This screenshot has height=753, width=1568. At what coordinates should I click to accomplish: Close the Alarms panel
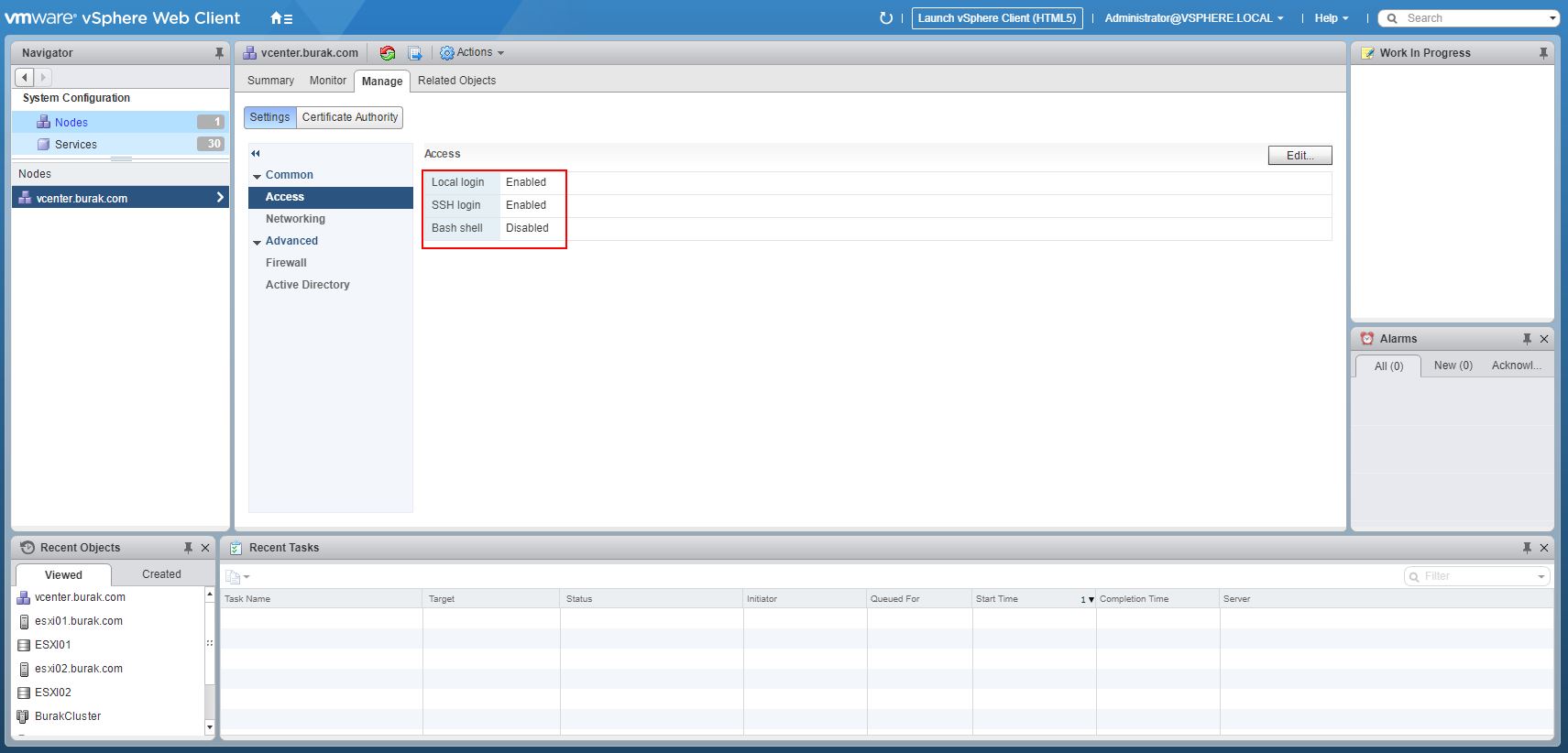(1544, 339)
